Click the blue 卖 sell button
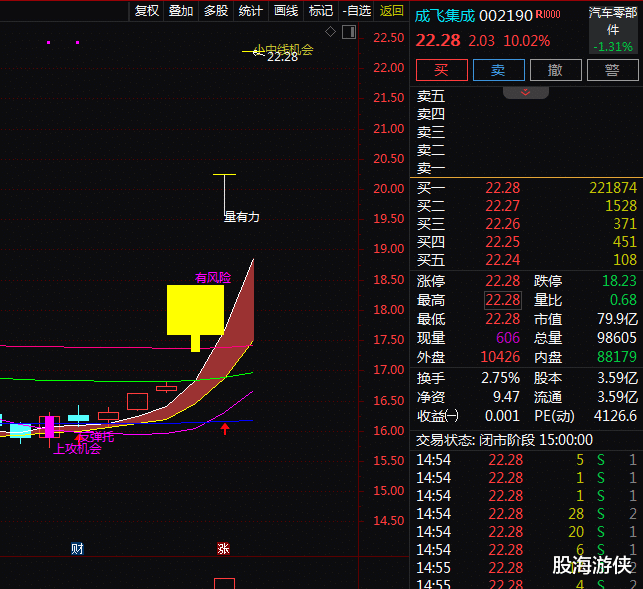This screenshot has height=589, width=643. 498,70
